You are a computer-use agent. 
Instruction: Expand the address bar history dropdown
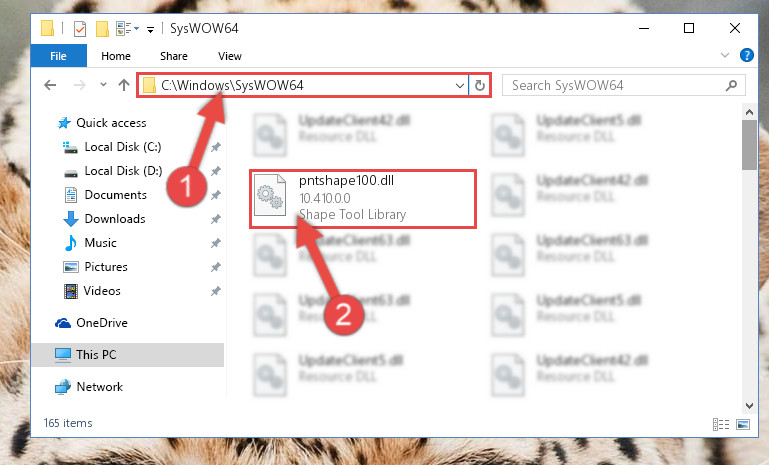click(x=460, y=85)
